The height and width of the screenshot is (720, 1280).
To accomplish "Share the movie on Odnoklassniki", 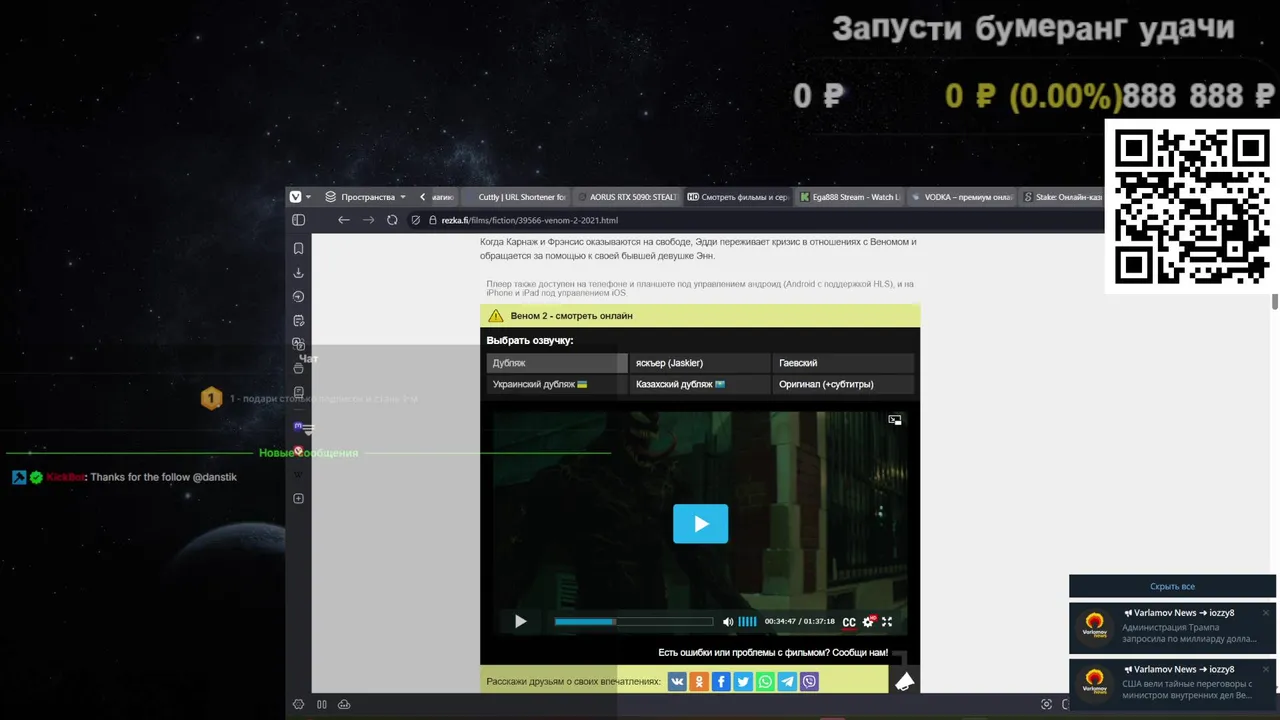I will 699,682.
